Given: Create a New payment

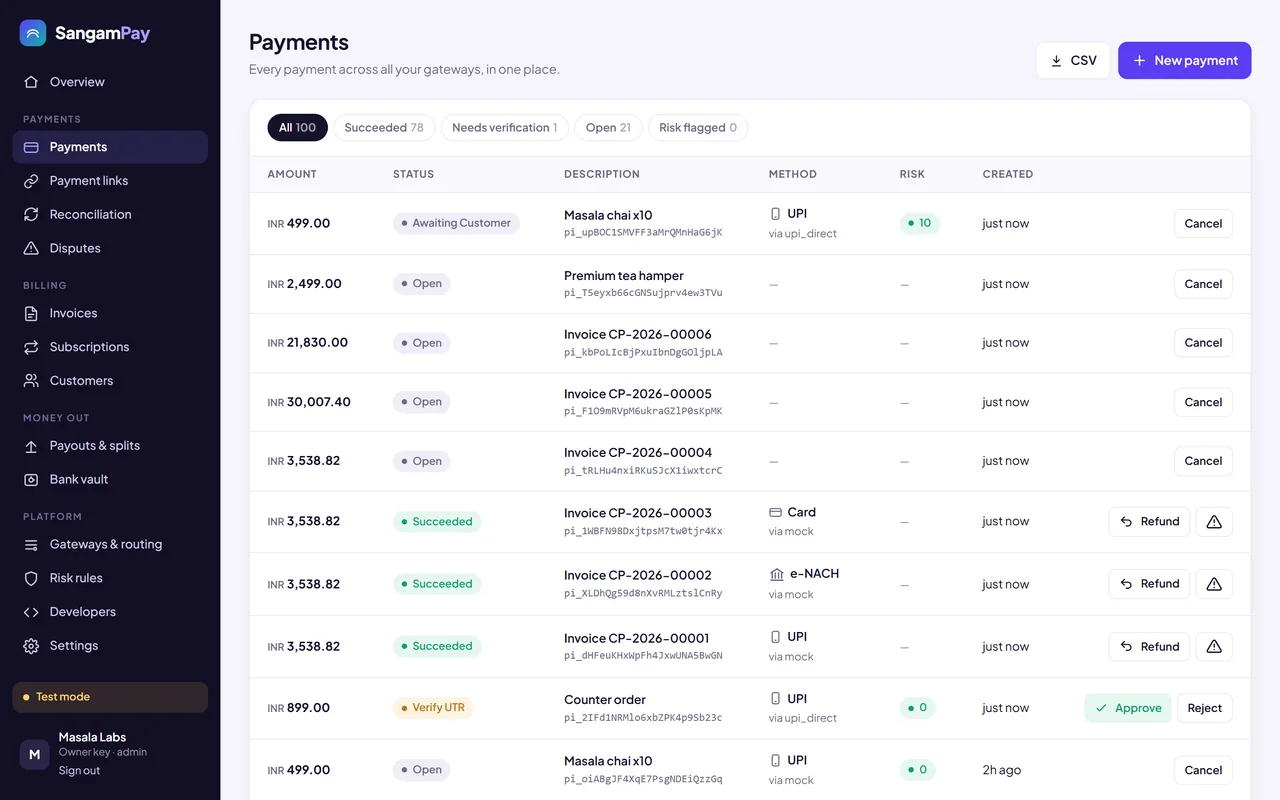Looking at the screenshot, I should 1185,61.
